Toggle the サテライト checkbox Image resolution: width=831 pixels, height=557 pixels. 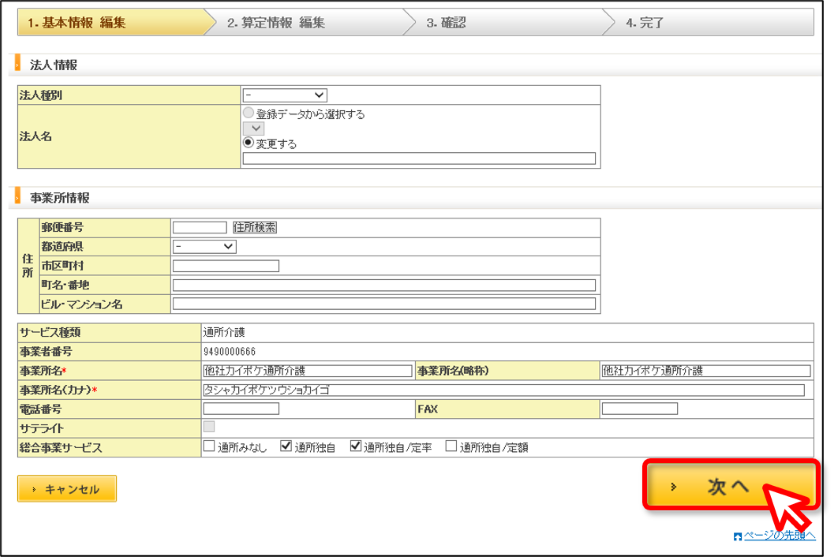209,427
